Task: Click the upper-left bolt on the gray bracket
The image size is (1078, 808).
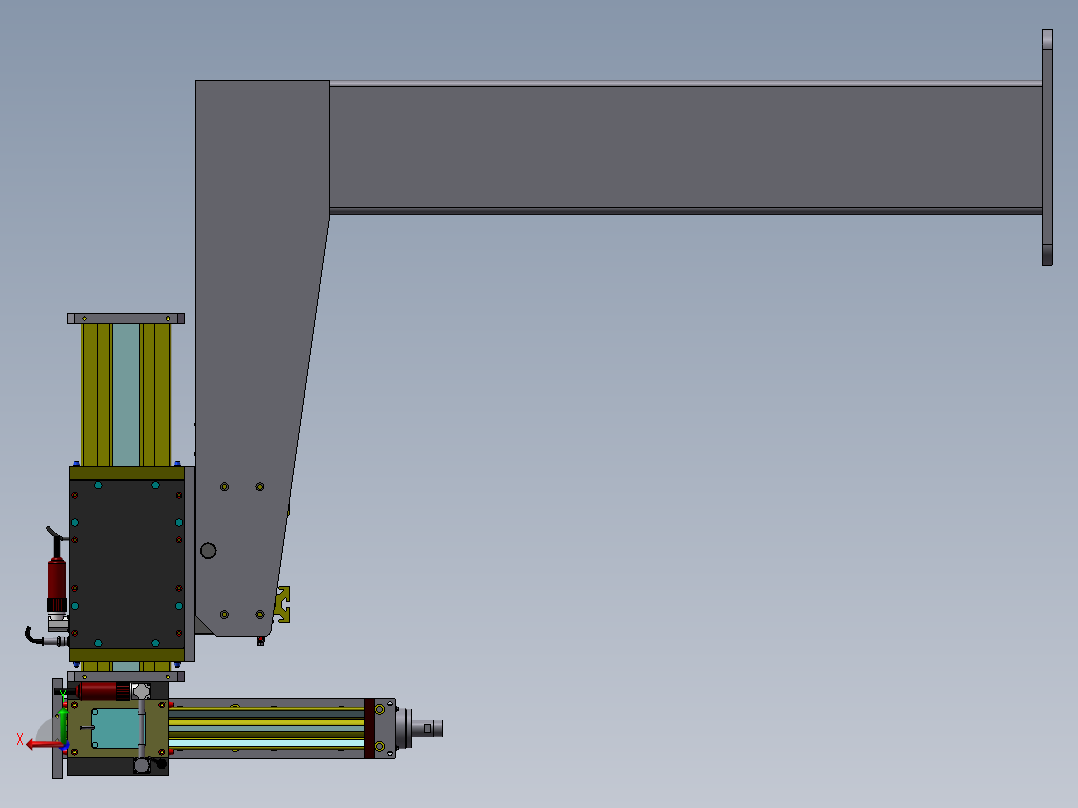Action: tap(224, 487)
